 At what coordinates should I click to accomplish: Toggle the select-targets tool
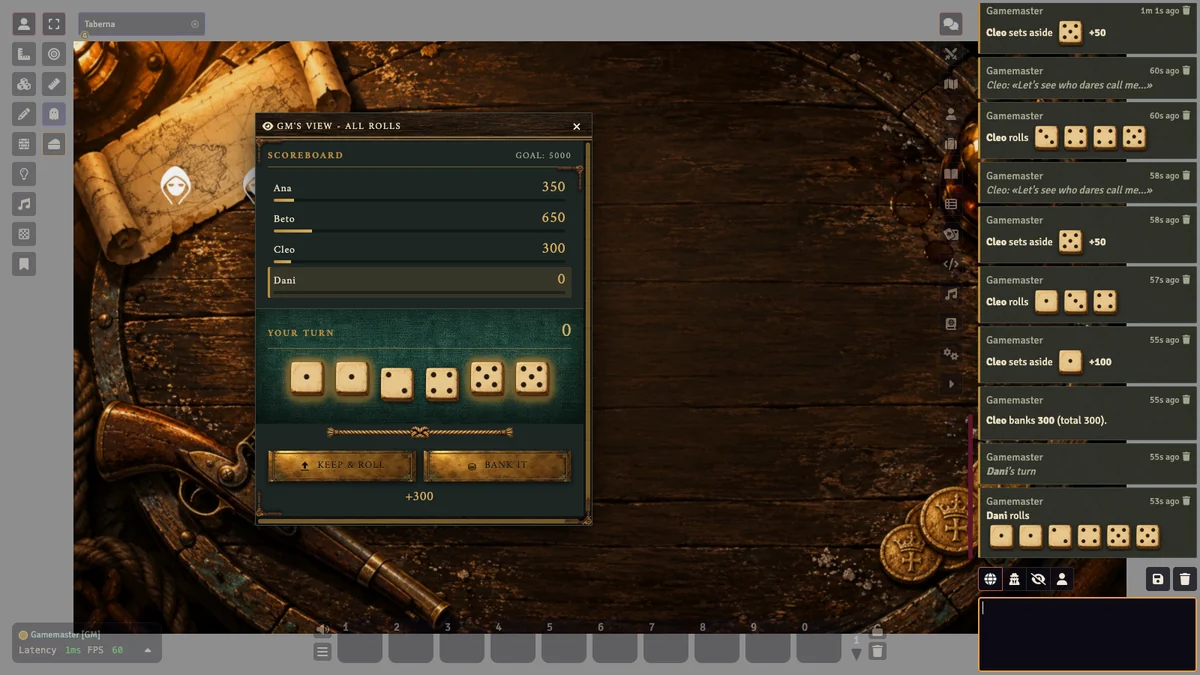[x=54, y=24]
